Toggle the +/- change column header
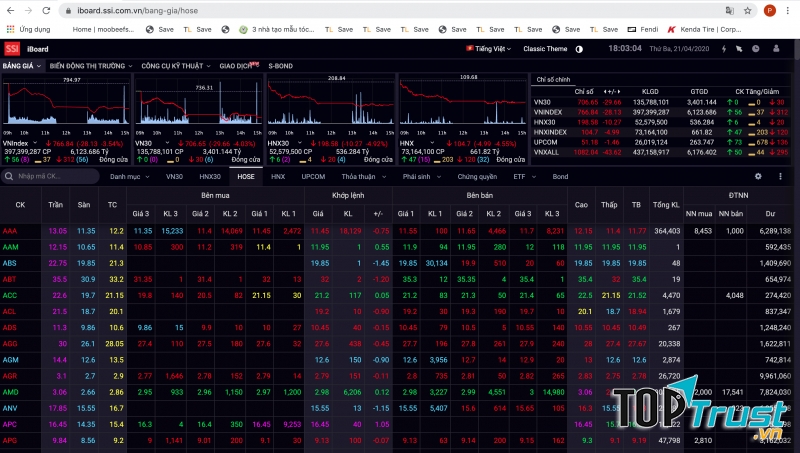The width and height of the screenshot is (800, 453). pos(377,213)
